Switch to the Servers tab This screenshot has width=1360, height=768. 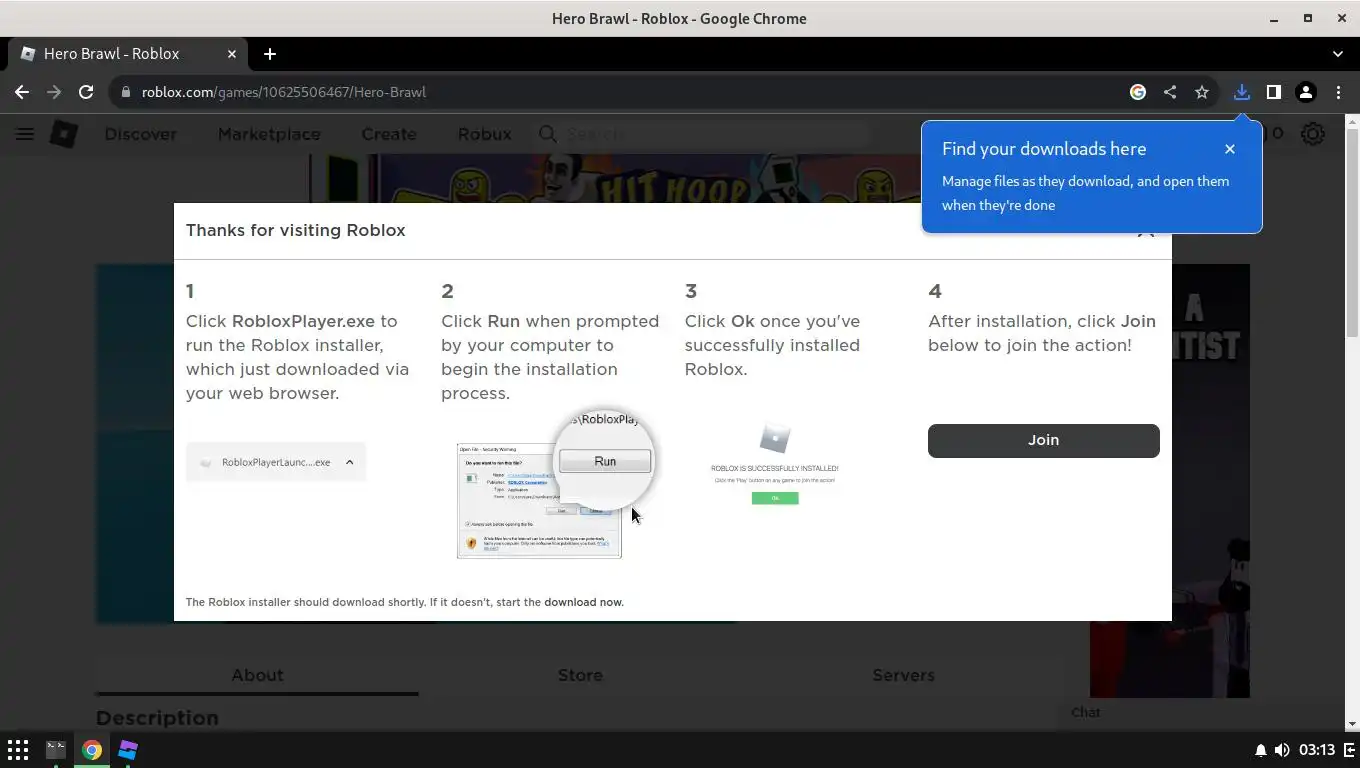tap(903, 675)
